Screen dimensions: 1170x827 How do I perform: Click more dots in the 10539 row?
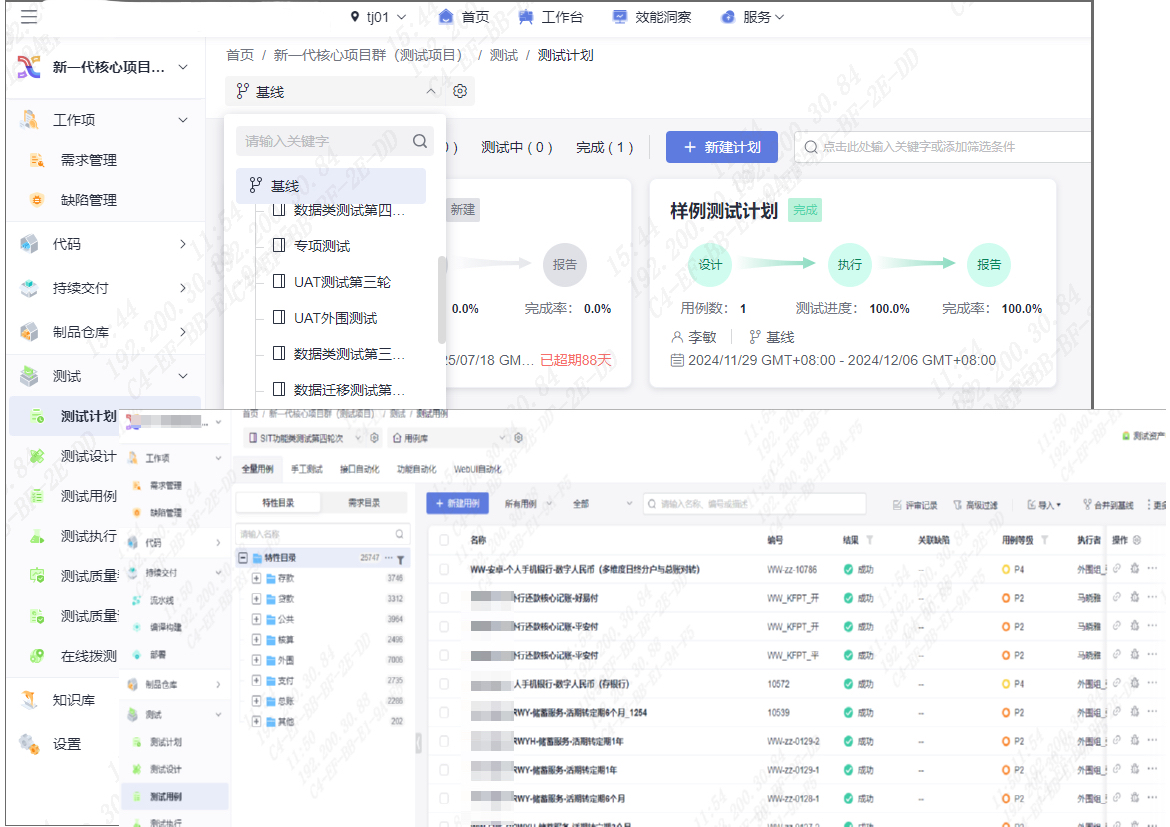pyautogui.click(x=1153, y=712)
